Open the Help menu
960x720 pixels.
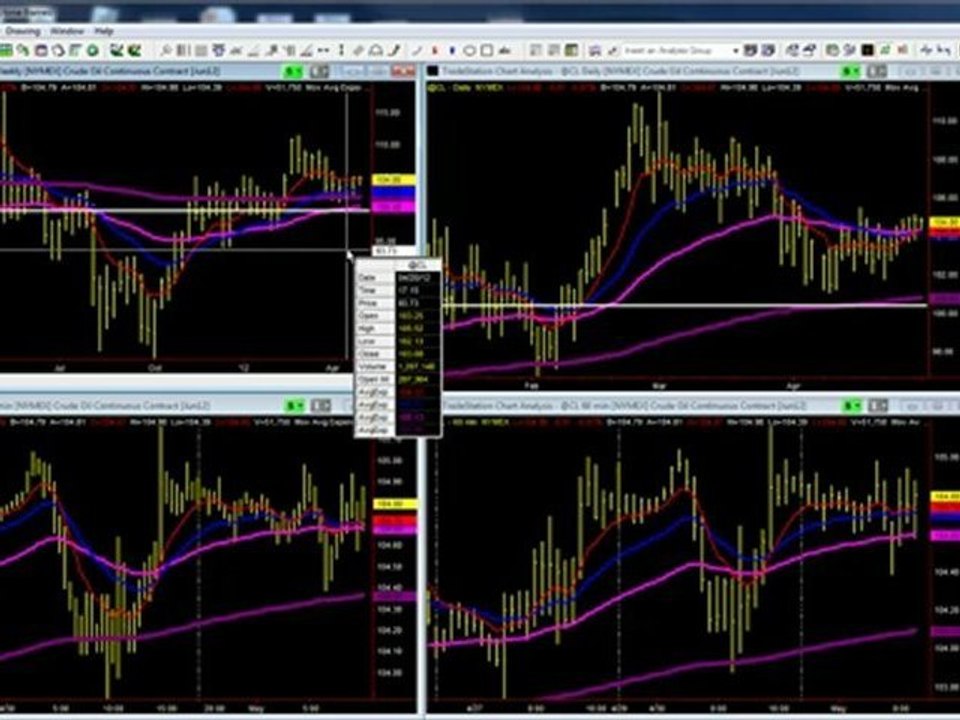[x=103, y=31]
